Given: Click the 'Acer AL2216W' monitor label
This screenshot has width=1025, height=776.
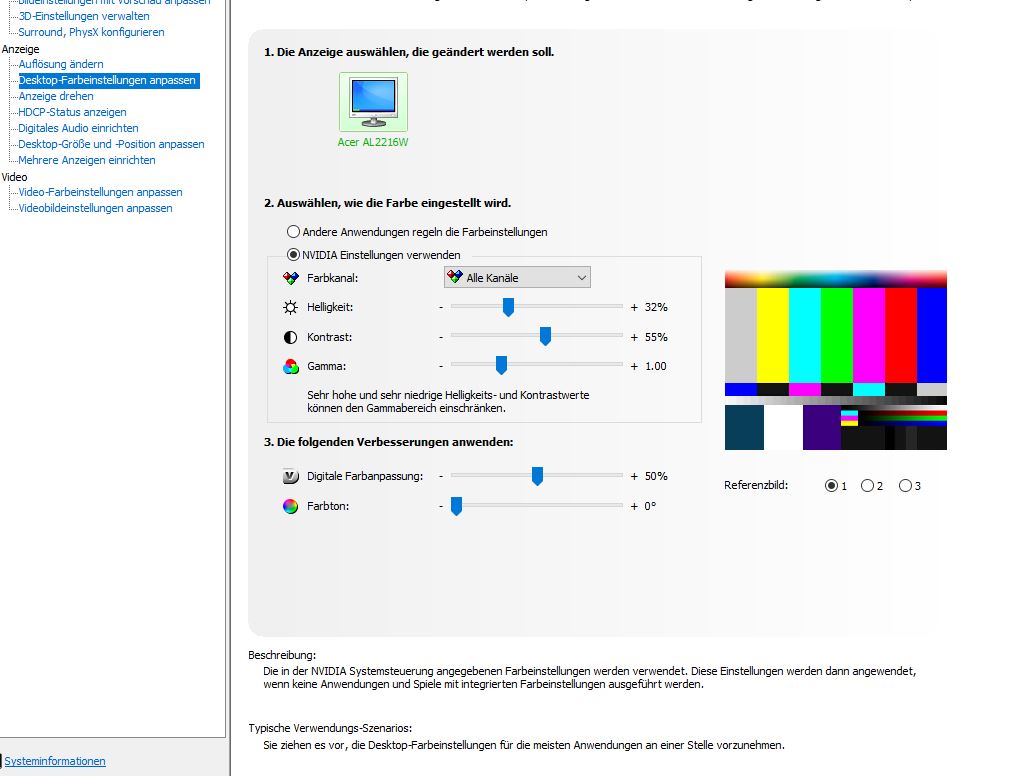Looking at the screenshot, I should click(373, 142).
